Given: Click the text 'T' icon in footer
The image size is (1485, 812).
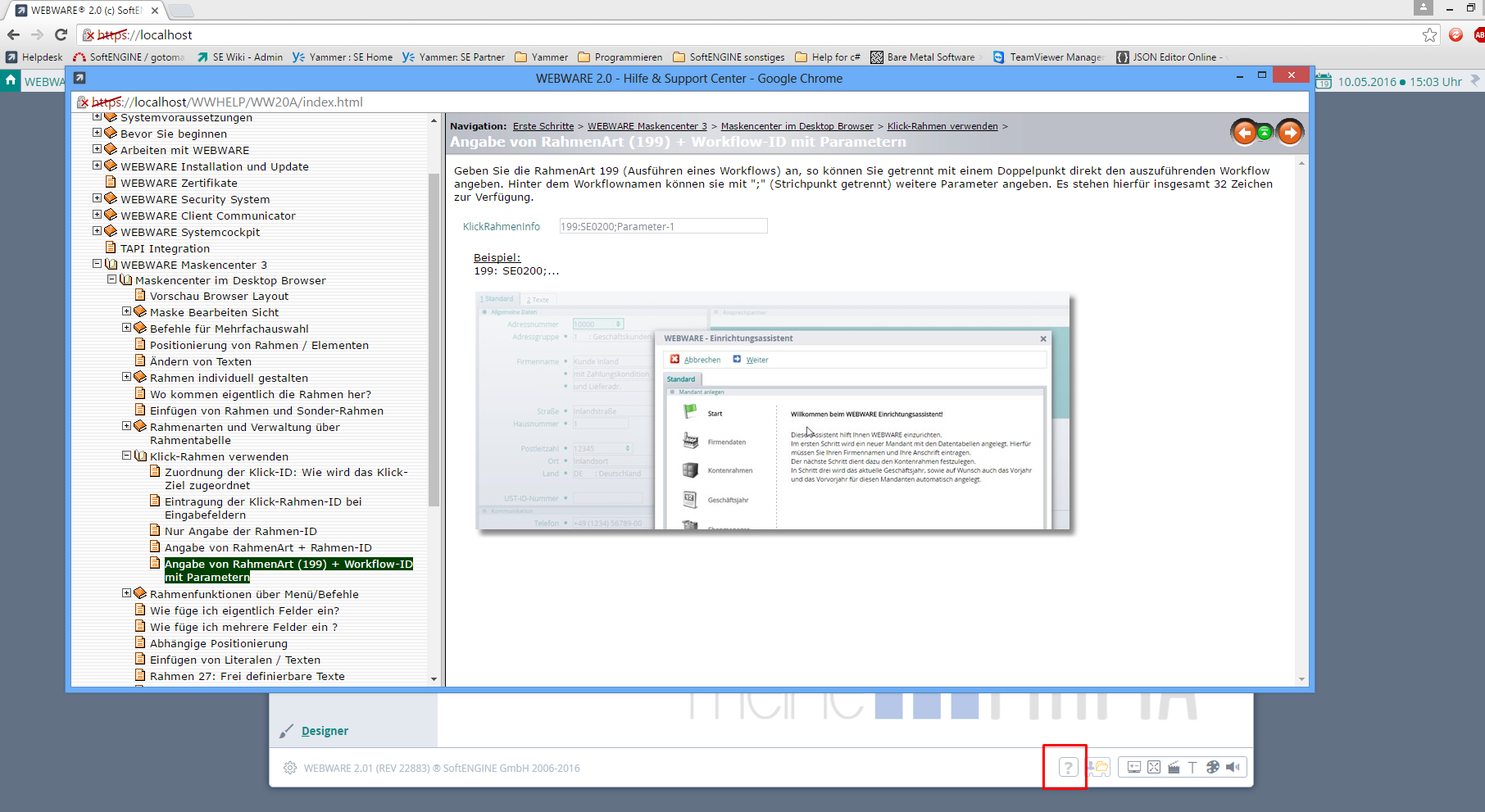Looking at the screenshot, I should pos(1192,768).
